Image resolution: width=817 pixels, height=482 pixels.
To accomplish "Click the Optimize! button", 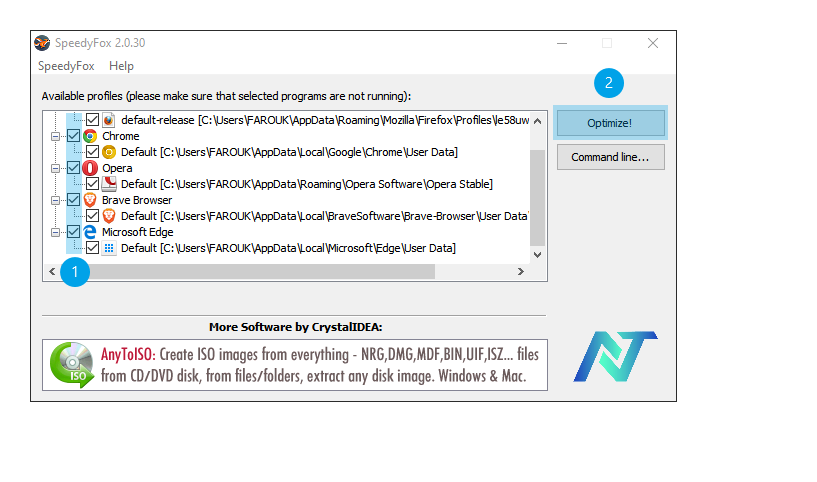I will point(610,123).
